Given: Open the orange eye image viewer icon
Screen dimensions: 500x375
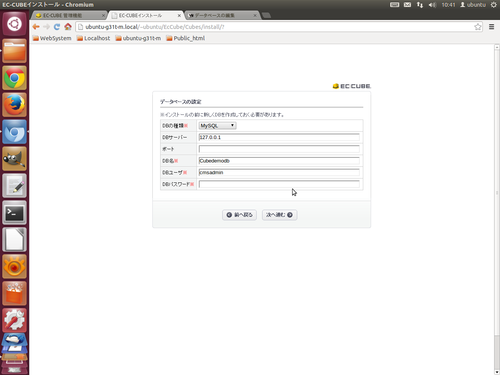Looking at the screenshot, I should [14, 267].
